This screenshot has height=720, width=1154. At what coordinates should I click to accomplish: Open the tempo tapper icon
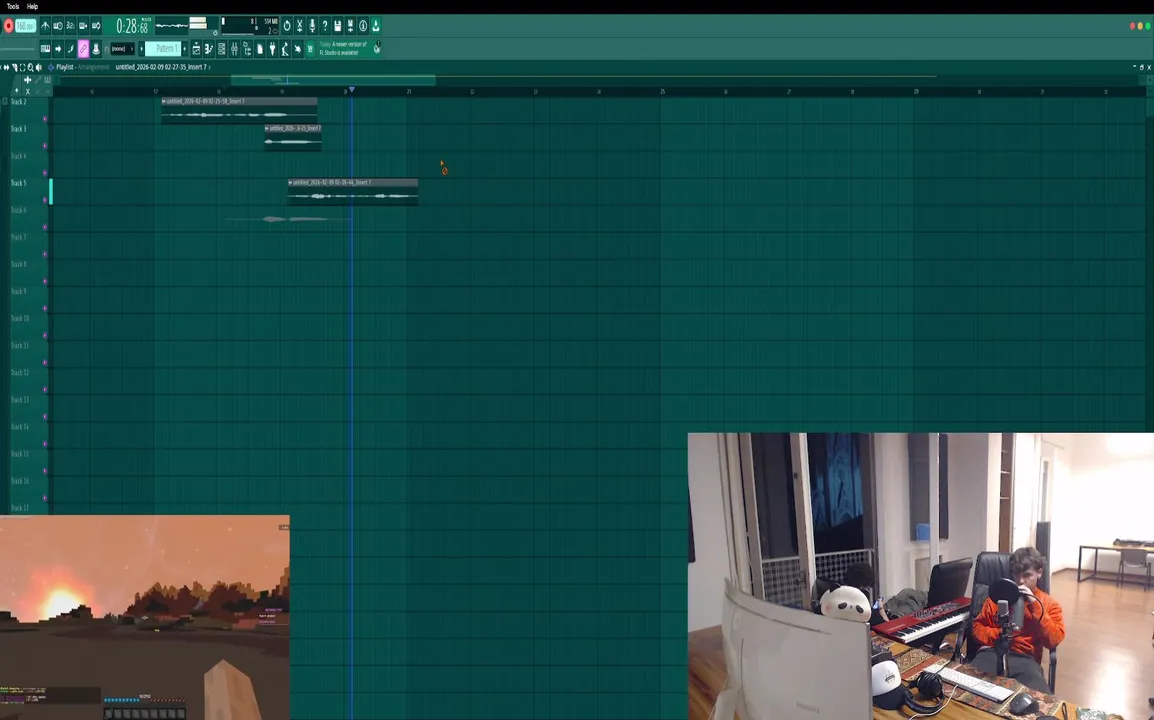pos(285,49)
